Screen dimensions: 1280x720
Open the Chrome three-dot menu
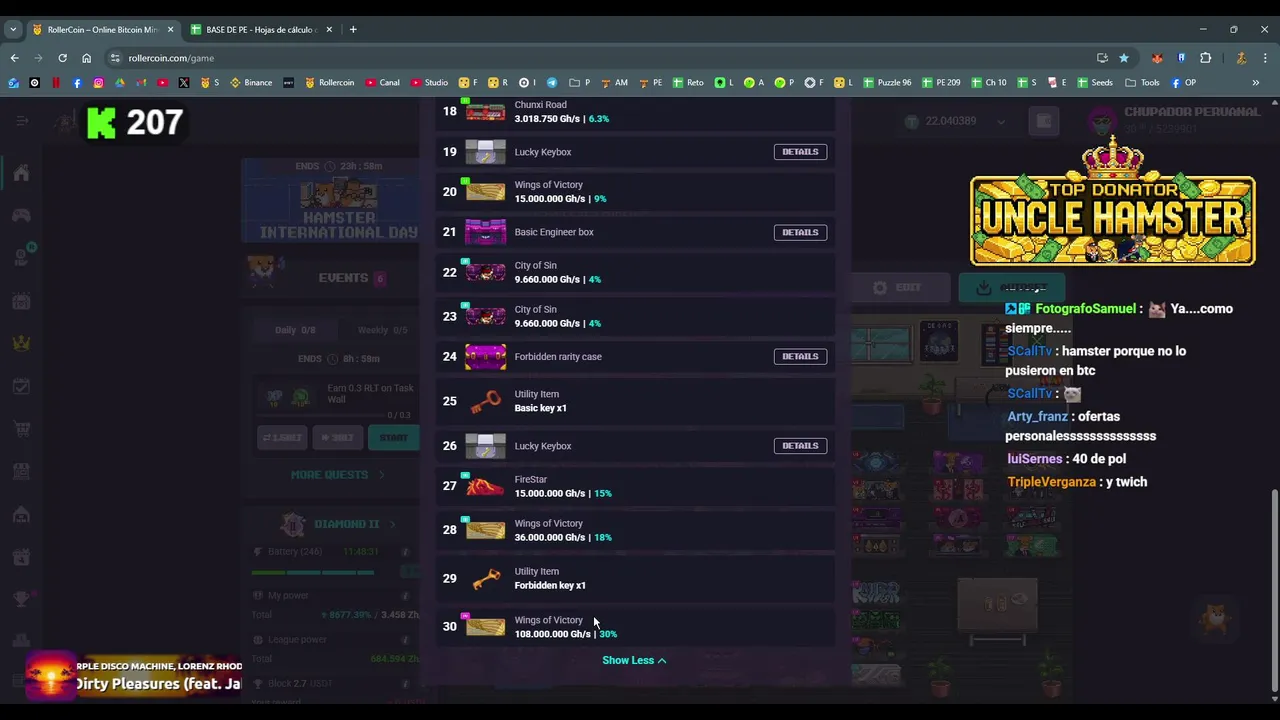coord(1265,58)
